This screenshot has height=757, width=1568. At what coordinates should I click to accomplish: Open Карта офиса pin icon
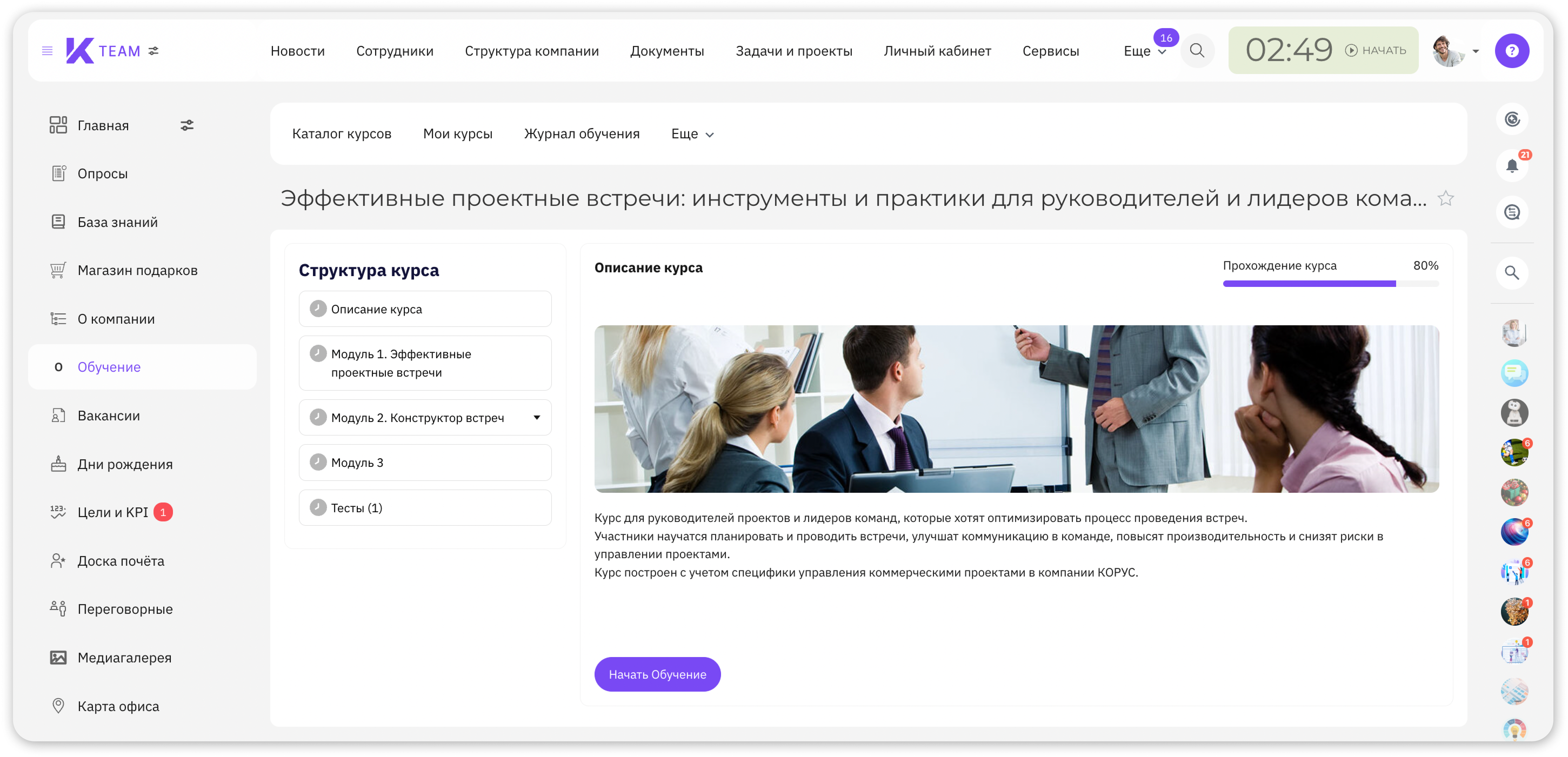click(x=58, y=706)
